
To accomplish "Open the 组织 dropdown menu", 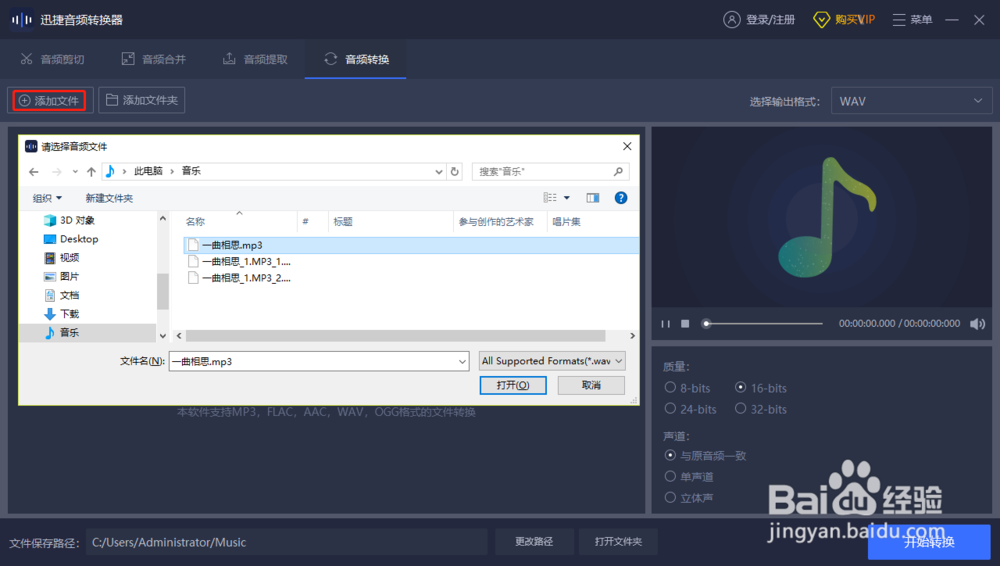I will 47,198.
